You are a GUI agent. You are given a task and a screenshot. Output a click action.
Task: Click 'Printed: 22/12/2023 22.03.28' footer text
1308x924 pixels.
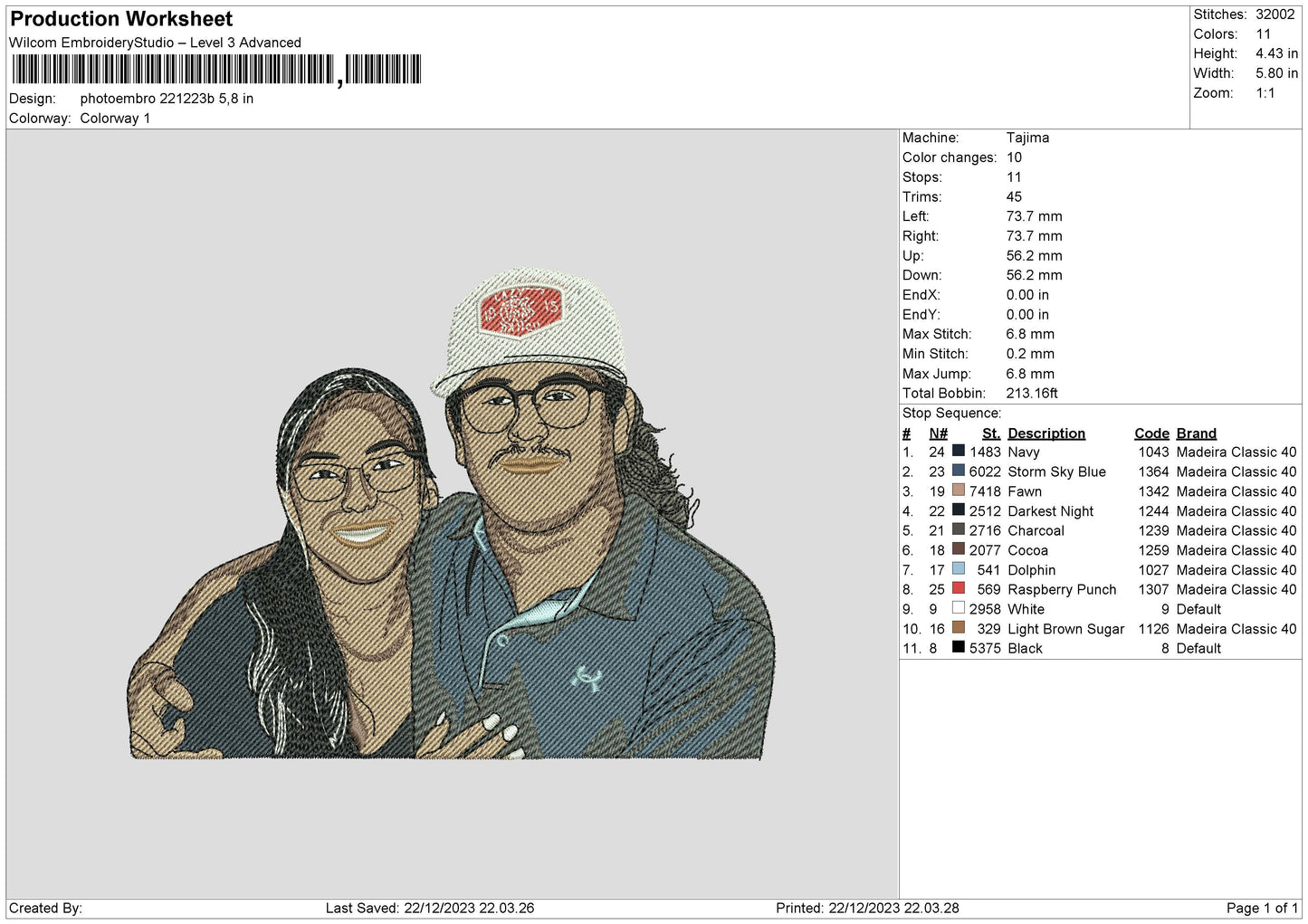click(867, 908)
